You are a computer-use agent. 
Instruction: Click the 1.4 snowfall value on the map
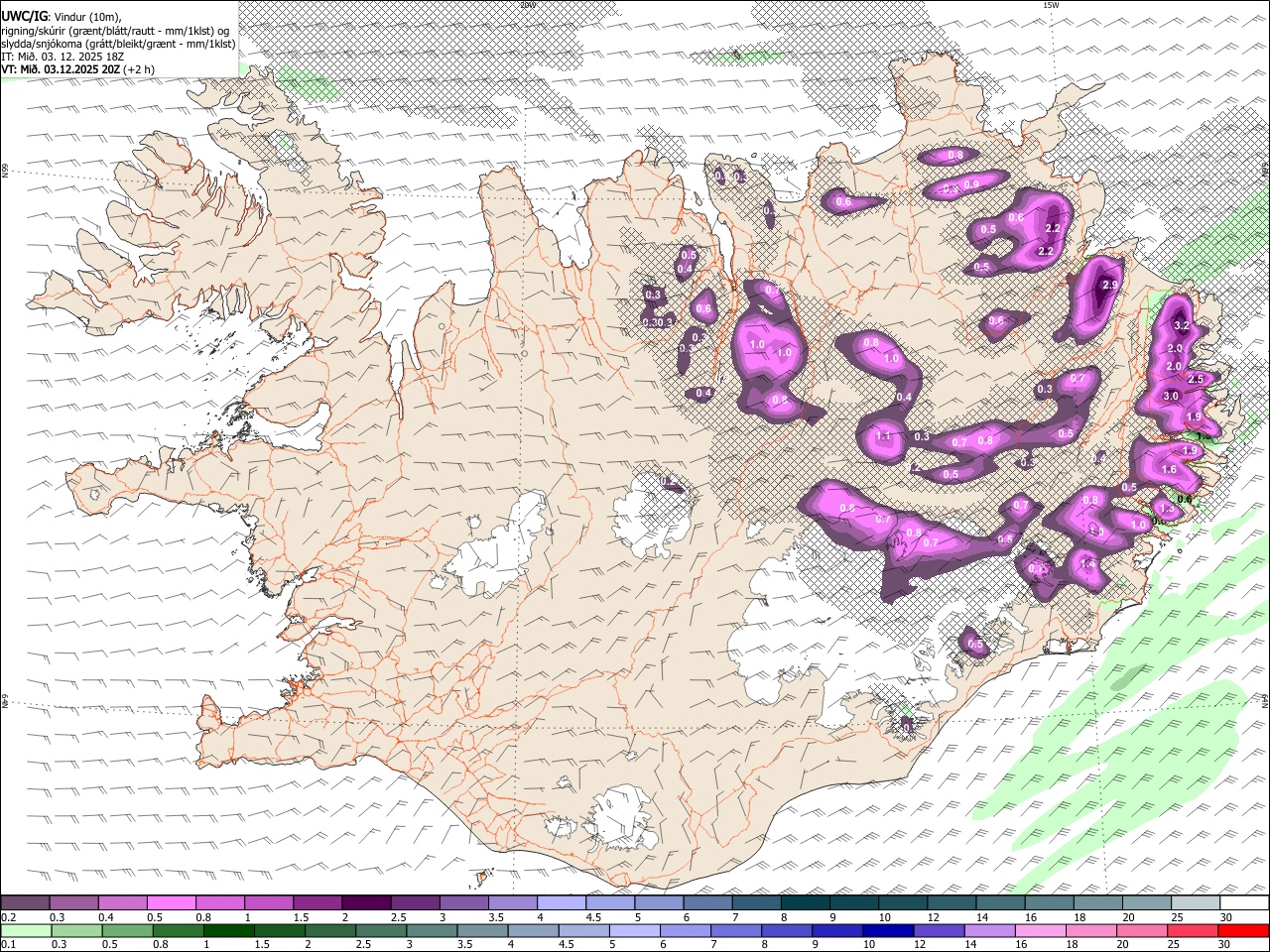pyautogui.click(x=1087, y=564)
